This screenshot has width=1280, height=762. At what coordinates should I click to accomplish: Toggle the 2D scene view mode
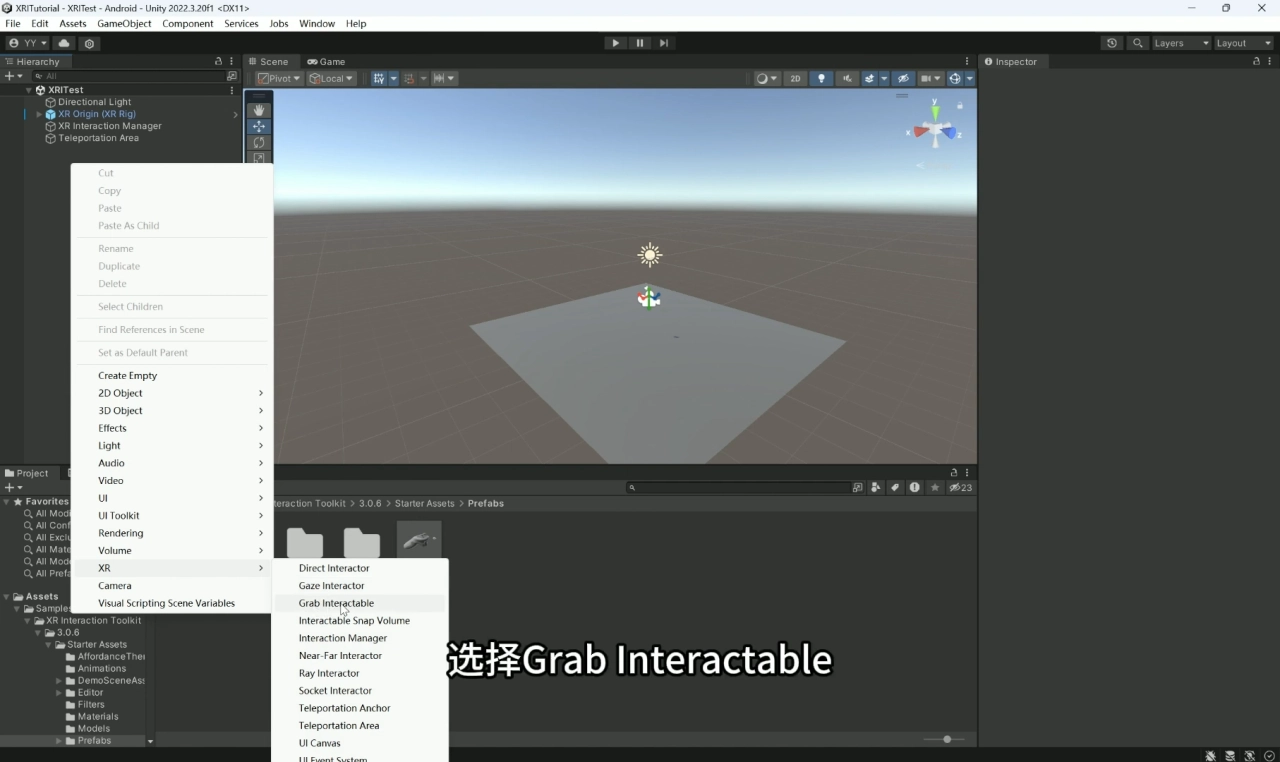(795, 78)
